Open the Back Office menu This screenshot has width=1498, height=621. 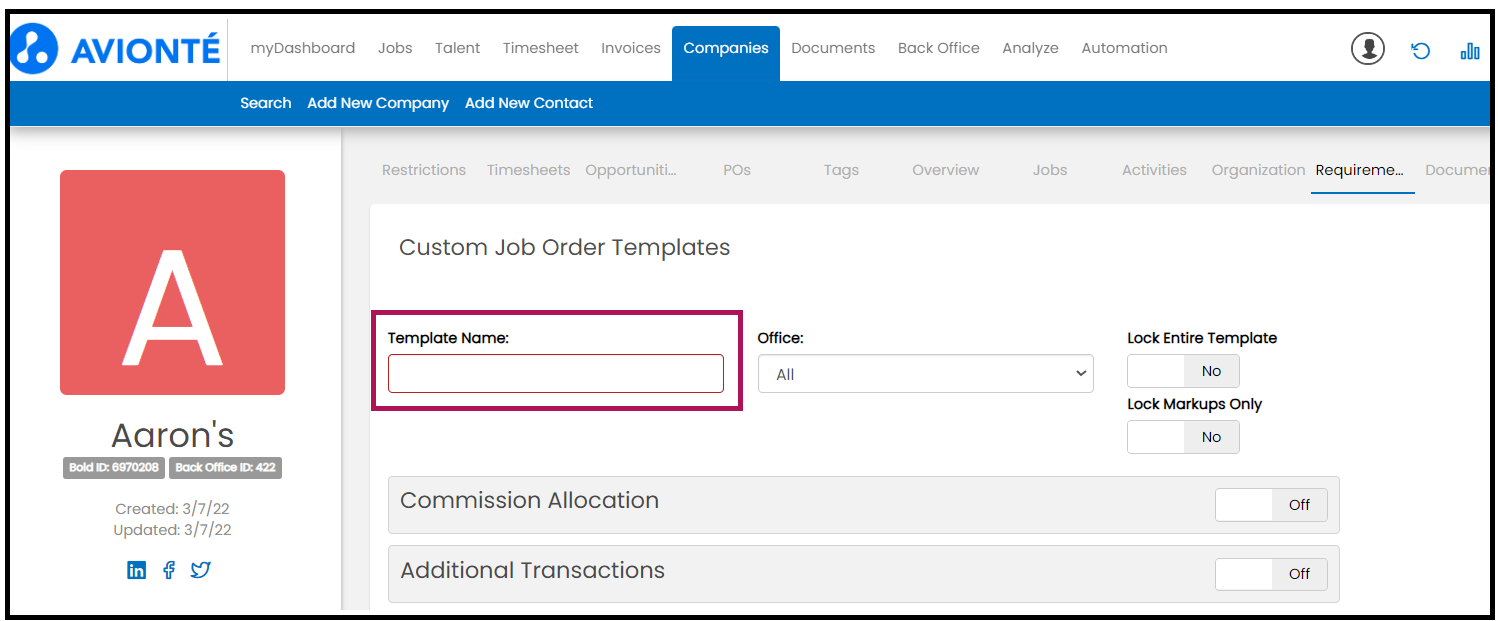[938, 48]
